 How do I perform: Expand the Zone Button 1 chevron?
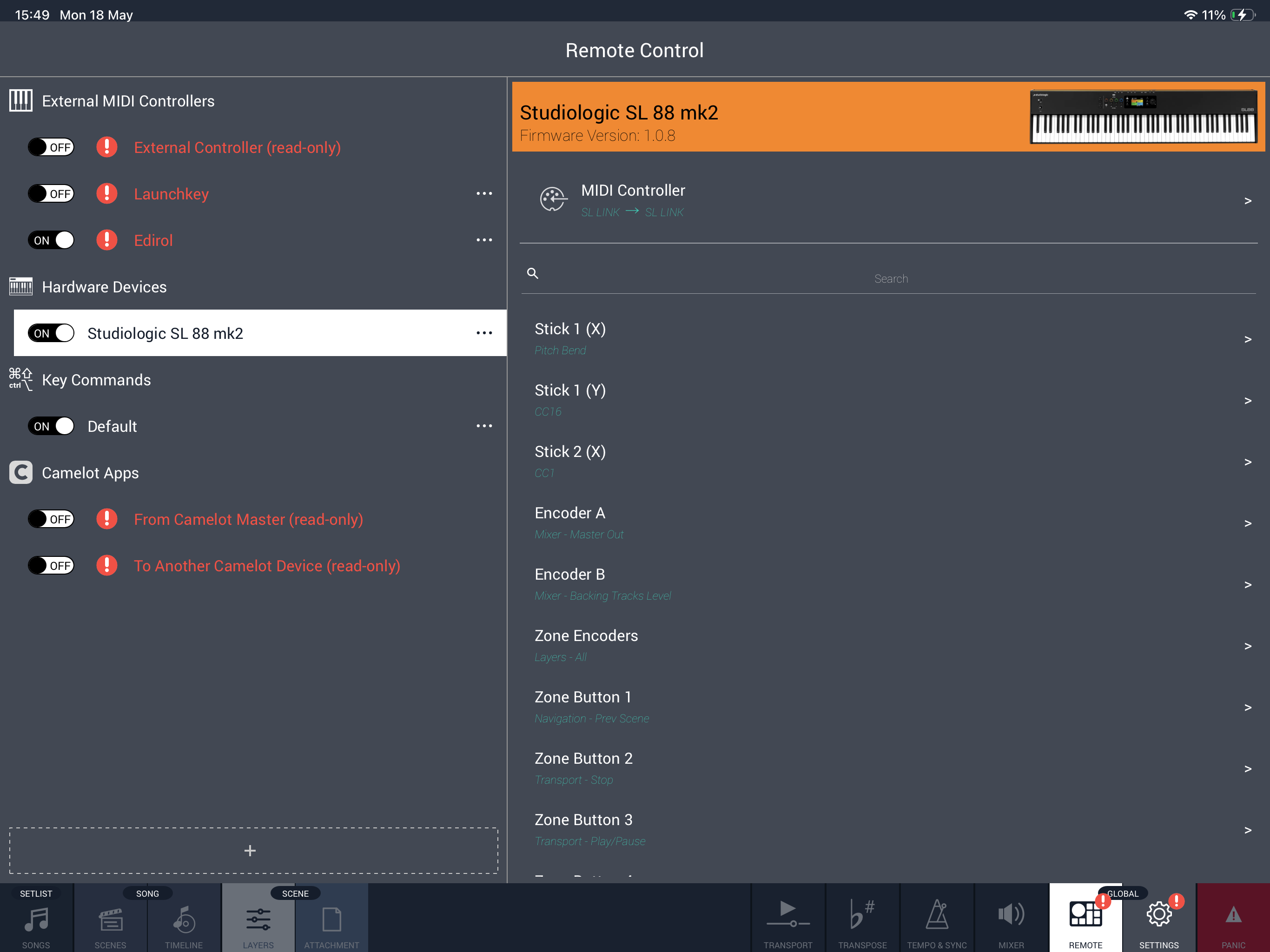[x=1247, y=708]
